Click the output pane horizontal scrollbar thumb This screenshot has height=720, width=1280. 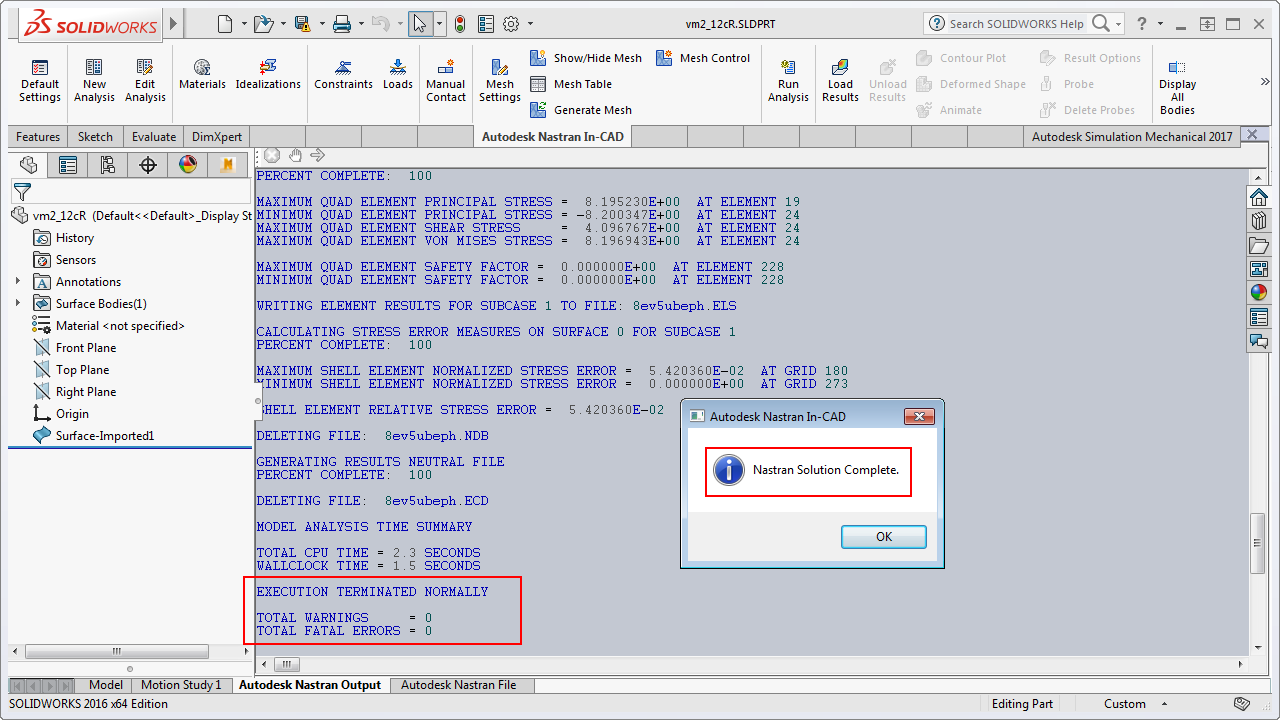[286, 664]
